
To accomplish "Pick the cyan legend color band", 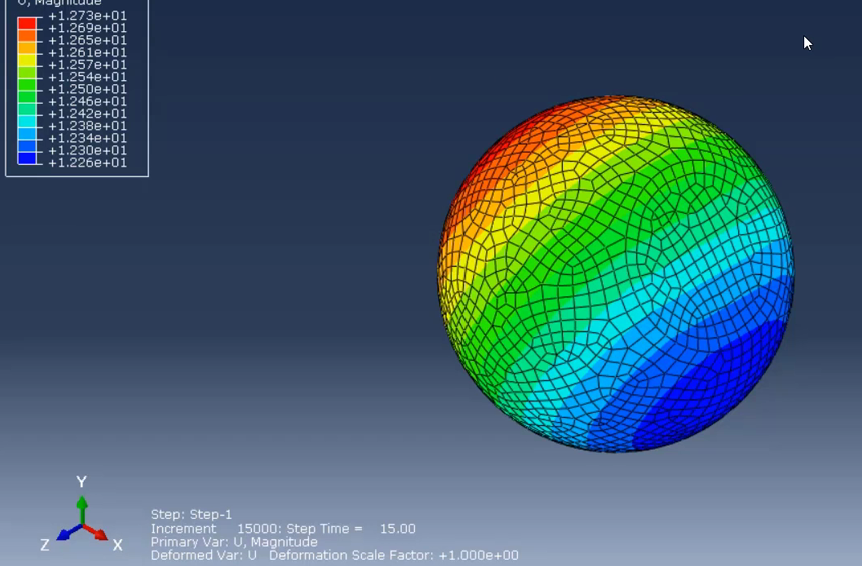I will pyautogui.click(x=27, y=120).
